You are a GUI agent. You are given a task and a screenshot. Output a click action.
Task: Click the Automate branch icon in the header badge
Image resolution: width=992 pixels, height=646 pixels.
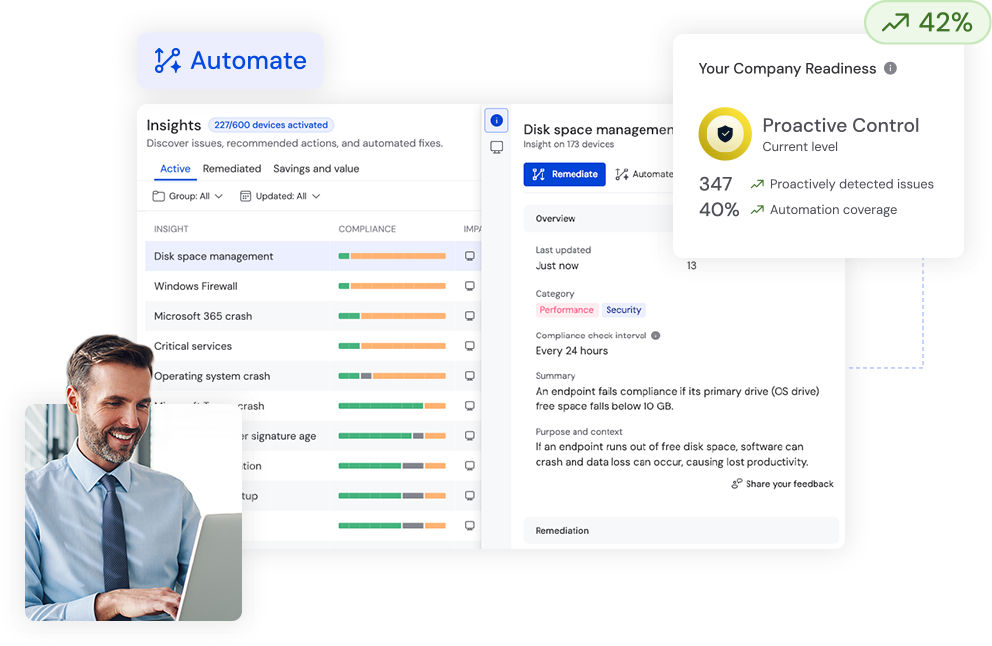coord(167,60)
